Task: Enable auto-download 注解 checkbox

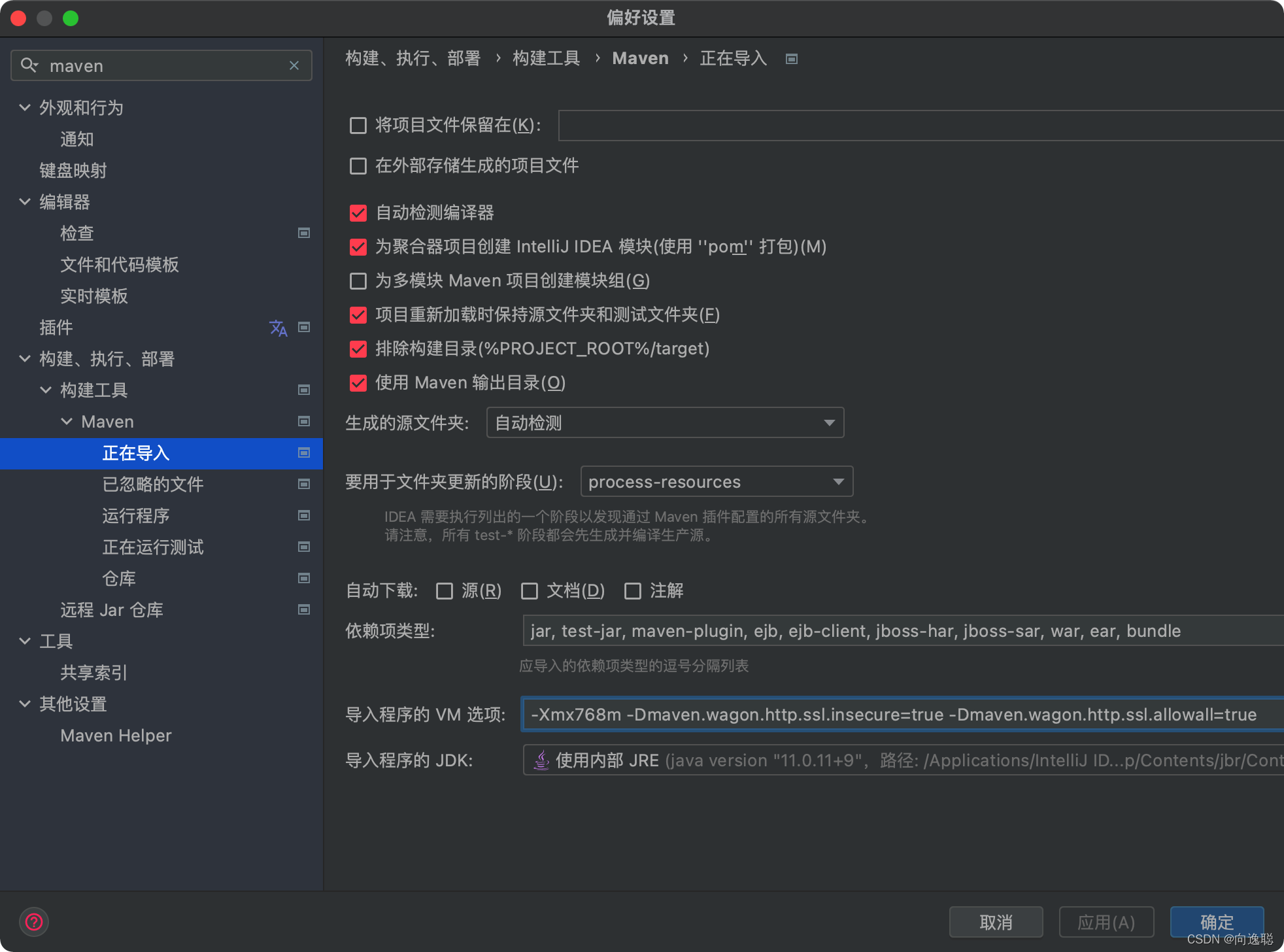Action: (x=633, y=591)
